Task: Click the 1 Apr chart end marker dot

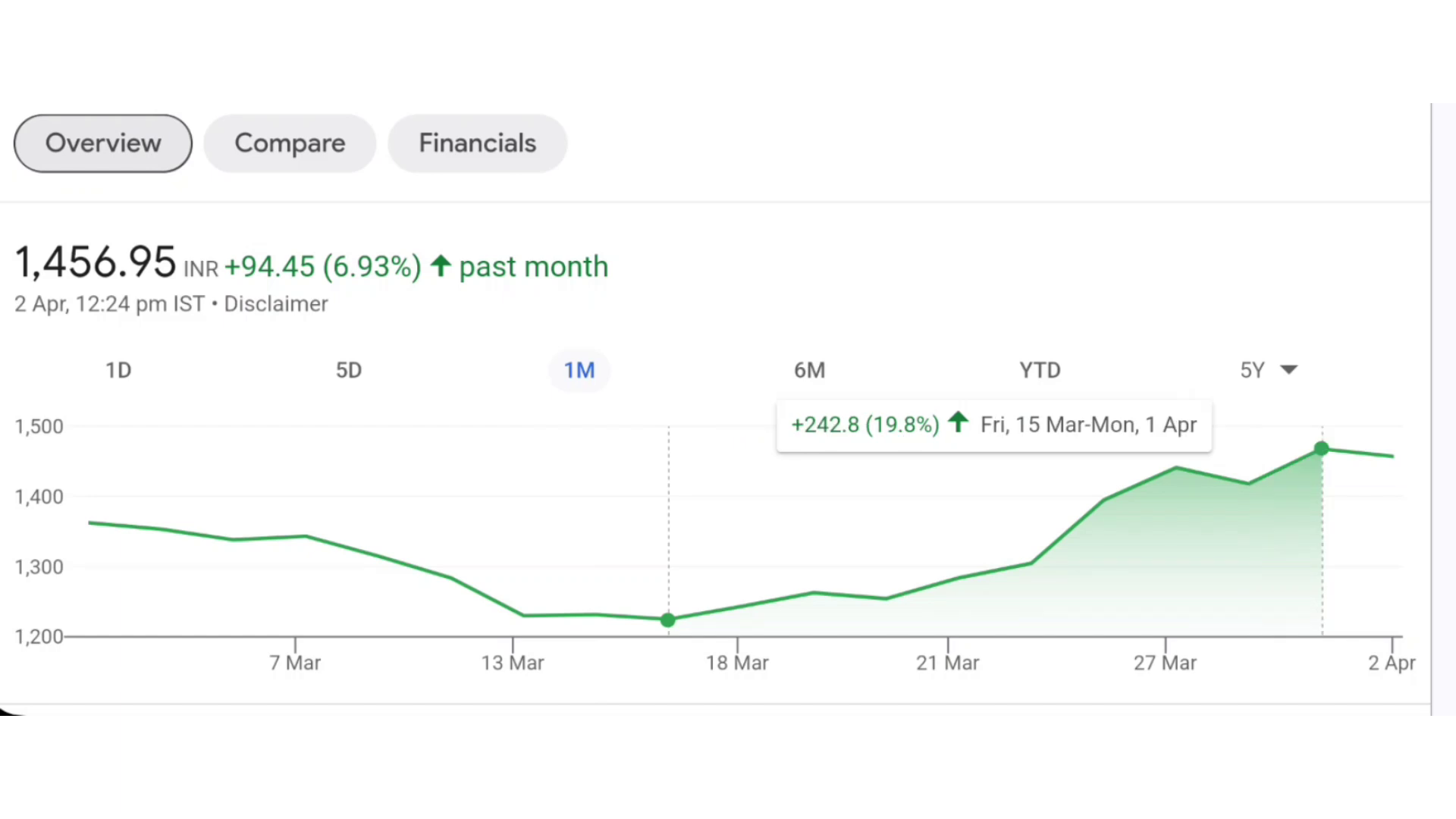Action: (1322, 449)
